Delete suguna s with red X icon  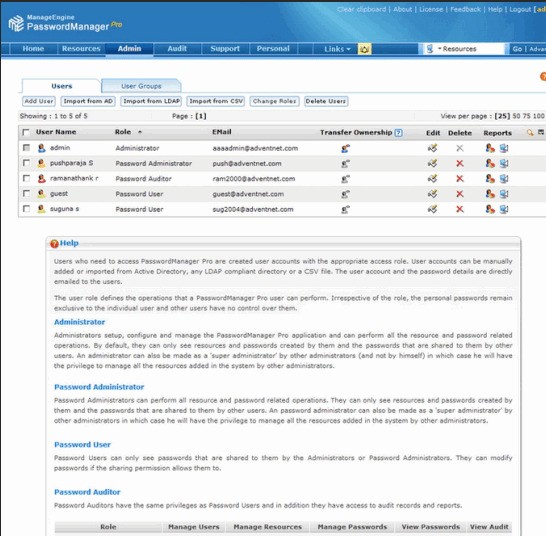460,209
